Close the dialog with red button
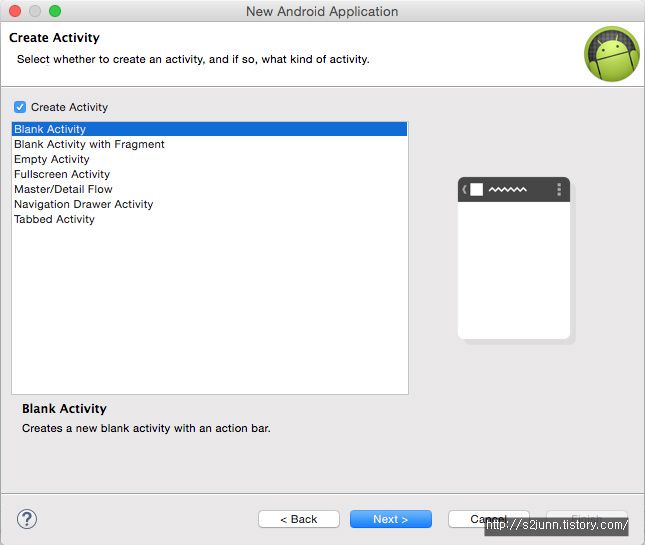The width and height of the screenshot is (645, 545). click(x=15, y=11)
